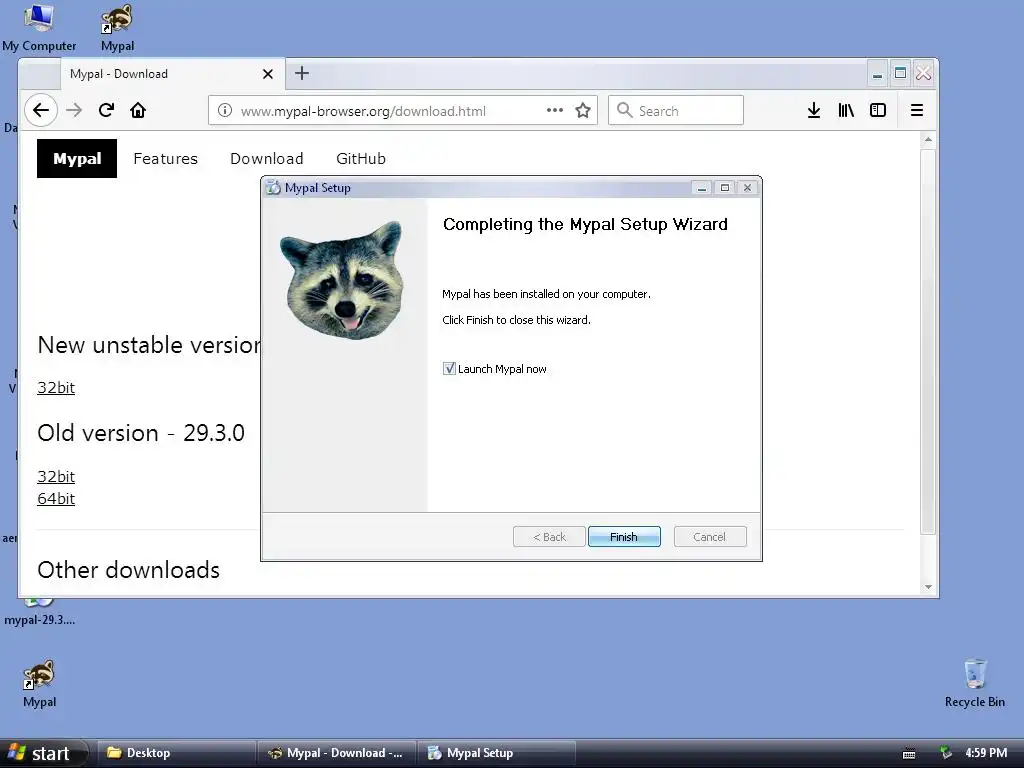
Task: Click page scrollbar up arrow
Action: click(x=928, y=140)
